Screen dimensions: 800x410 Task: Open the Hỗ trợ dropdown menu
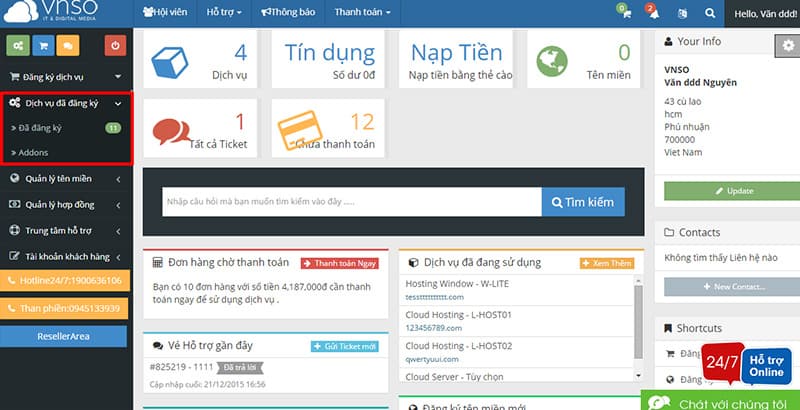point(224,12)
